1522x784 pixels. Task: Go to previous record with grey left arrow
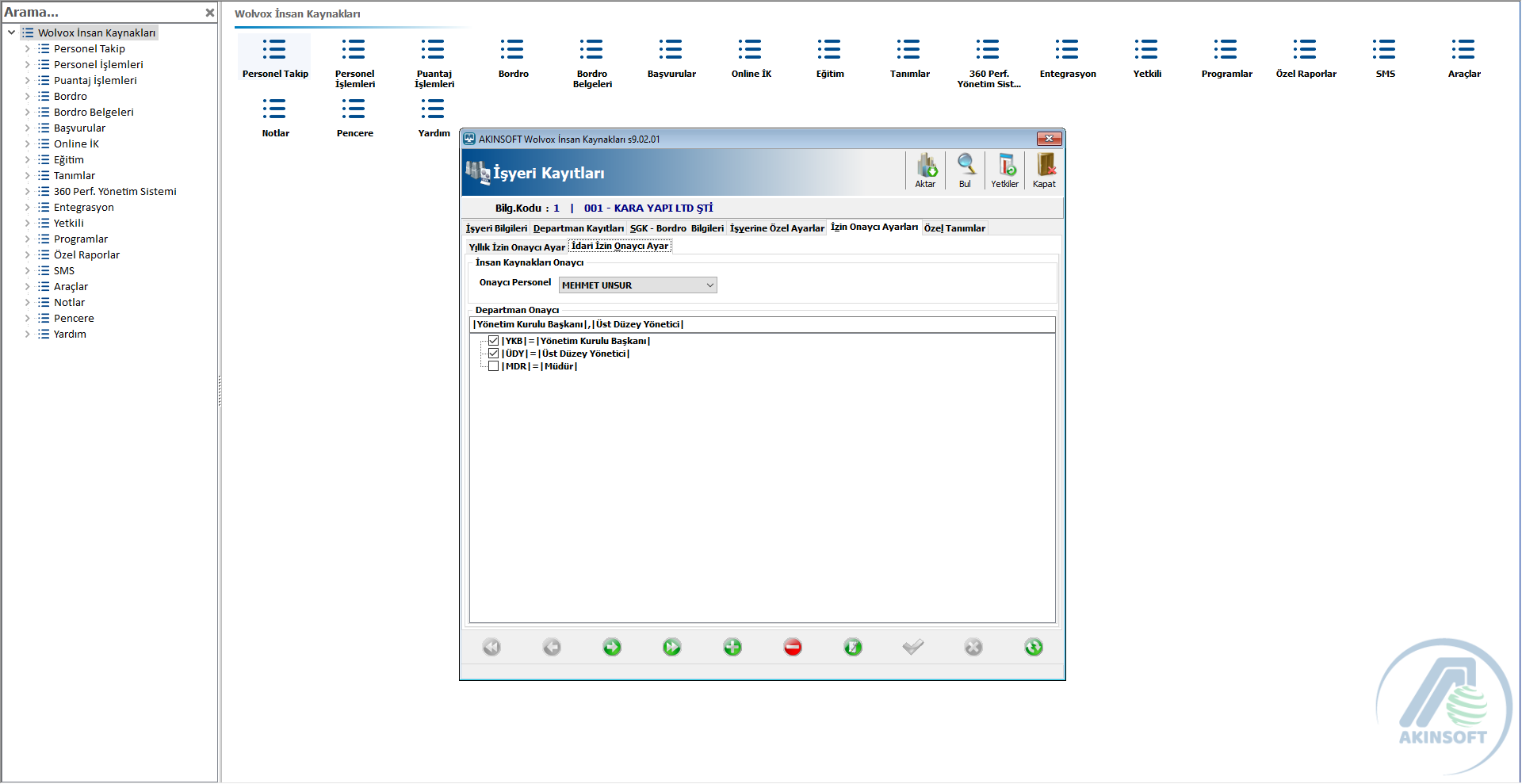(551, 647)
